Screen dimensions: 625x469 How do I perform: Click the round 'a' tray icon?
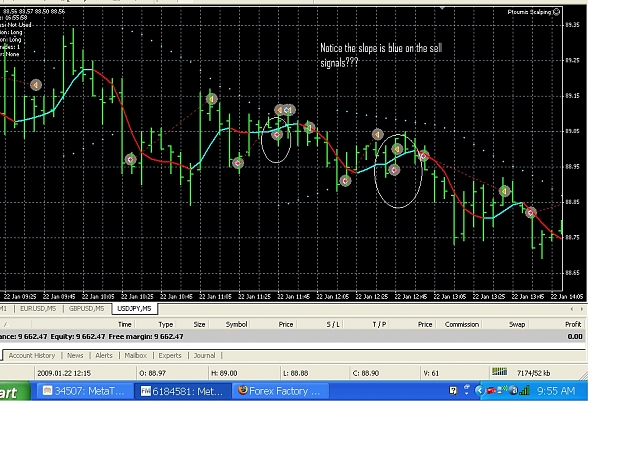point(514,391)
